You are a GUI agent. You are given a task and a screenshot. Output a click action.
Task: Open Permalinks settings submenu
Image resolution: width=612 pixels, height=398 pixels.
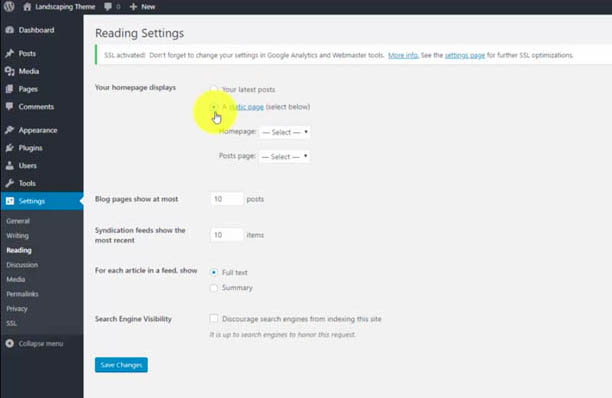[x=22, y=294]
